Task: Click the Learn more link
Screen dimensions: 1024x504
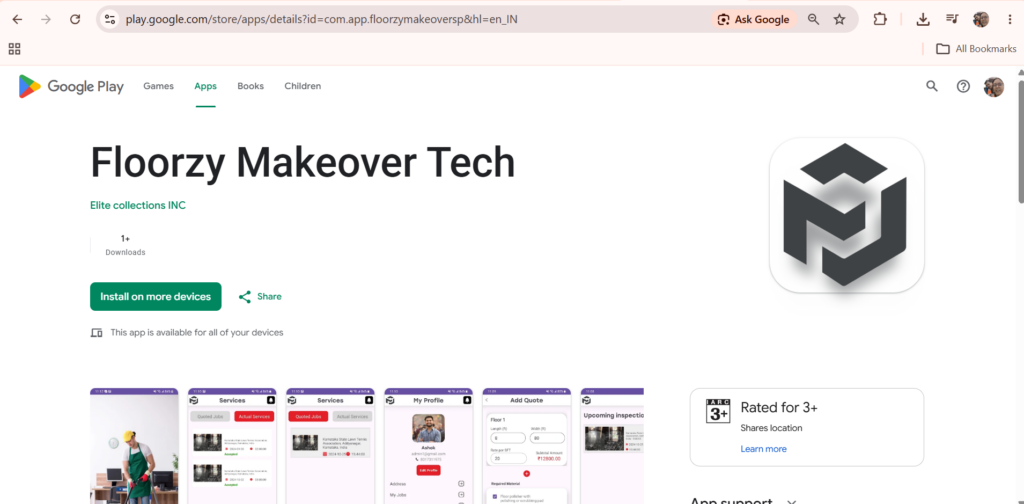Action: (763, 449)
